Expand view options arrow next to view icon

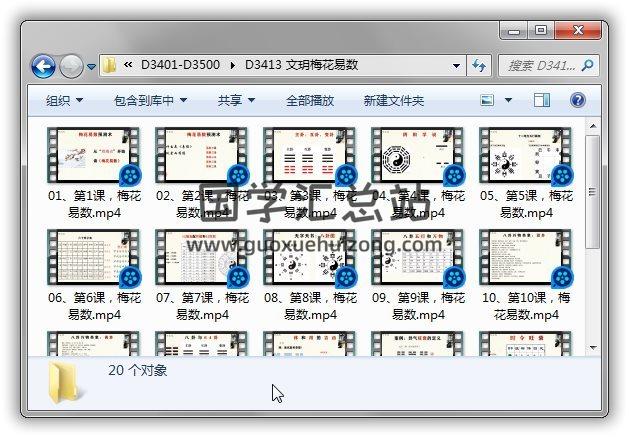(510, 100)
